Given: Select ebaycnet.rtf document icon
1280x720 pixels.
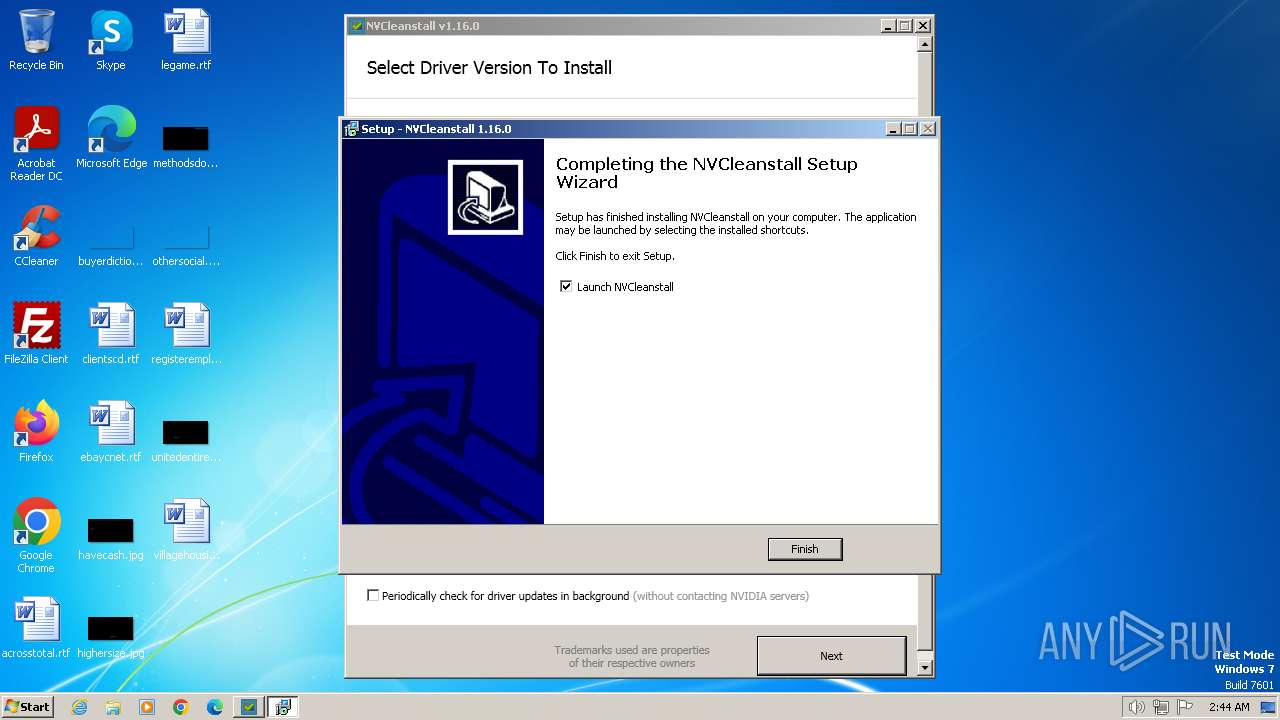Looking at the screenshot, I should tap(111, 433).
